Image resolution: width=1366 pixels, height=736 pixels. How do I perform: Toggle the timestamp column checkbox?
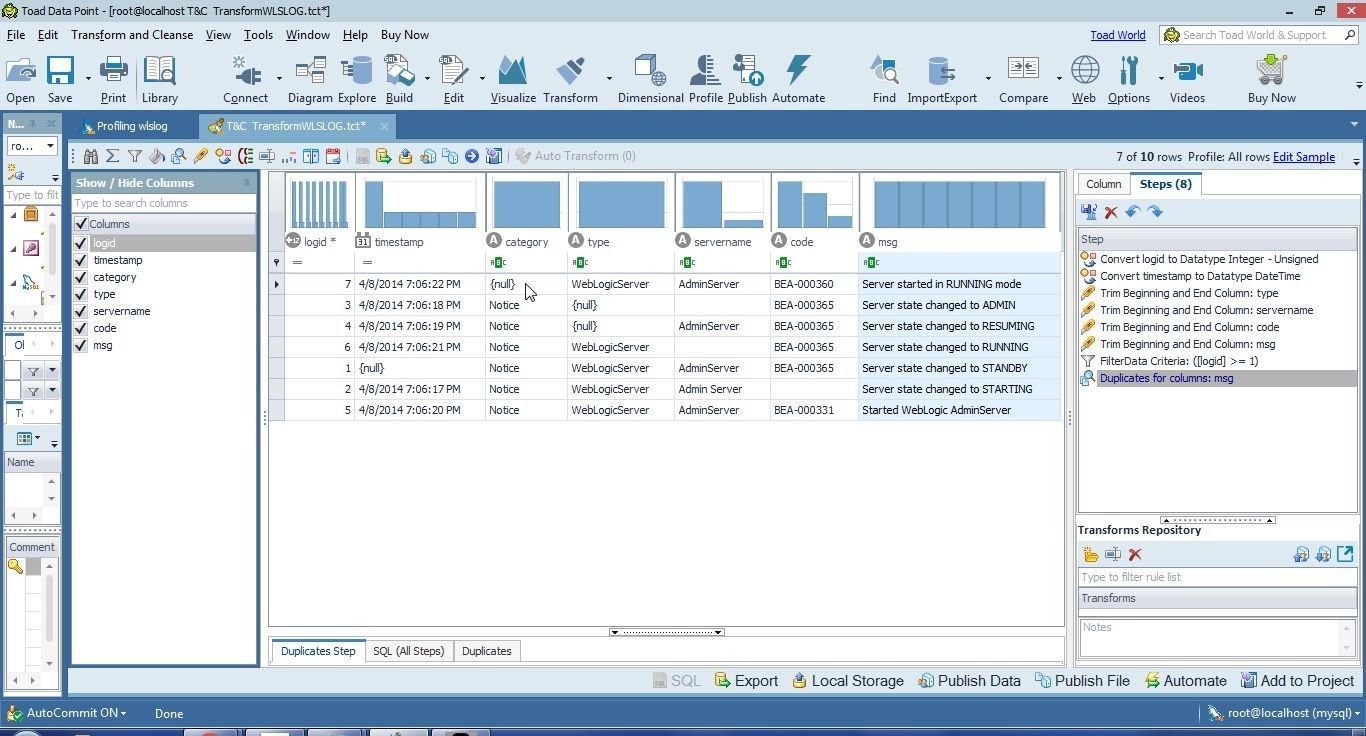click(x=81, y=260)
